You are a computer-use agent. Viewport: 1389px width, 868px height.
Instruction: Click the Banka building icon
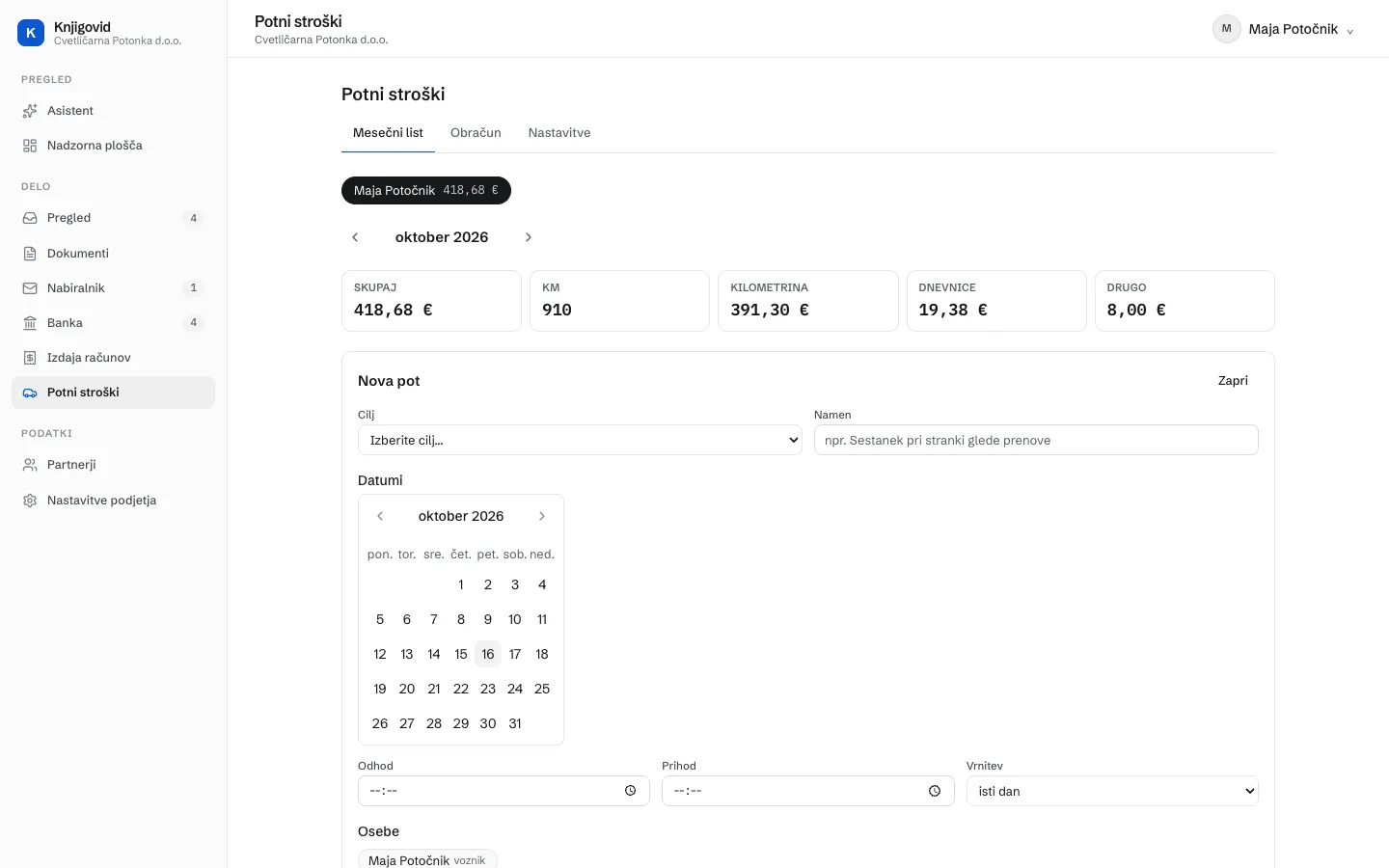click(x=30, y=323)
